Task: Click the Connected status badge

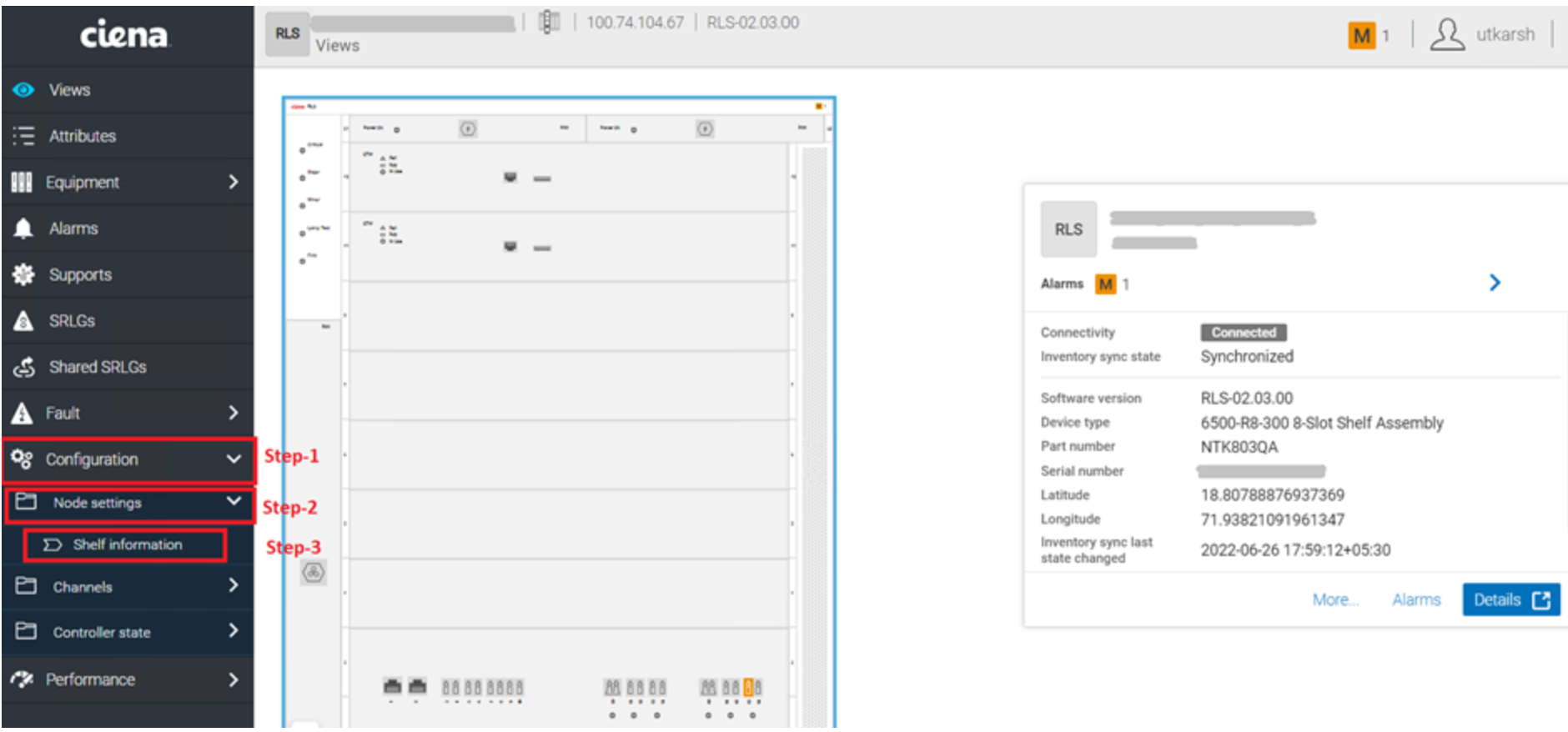Action: pos(1244,332)
